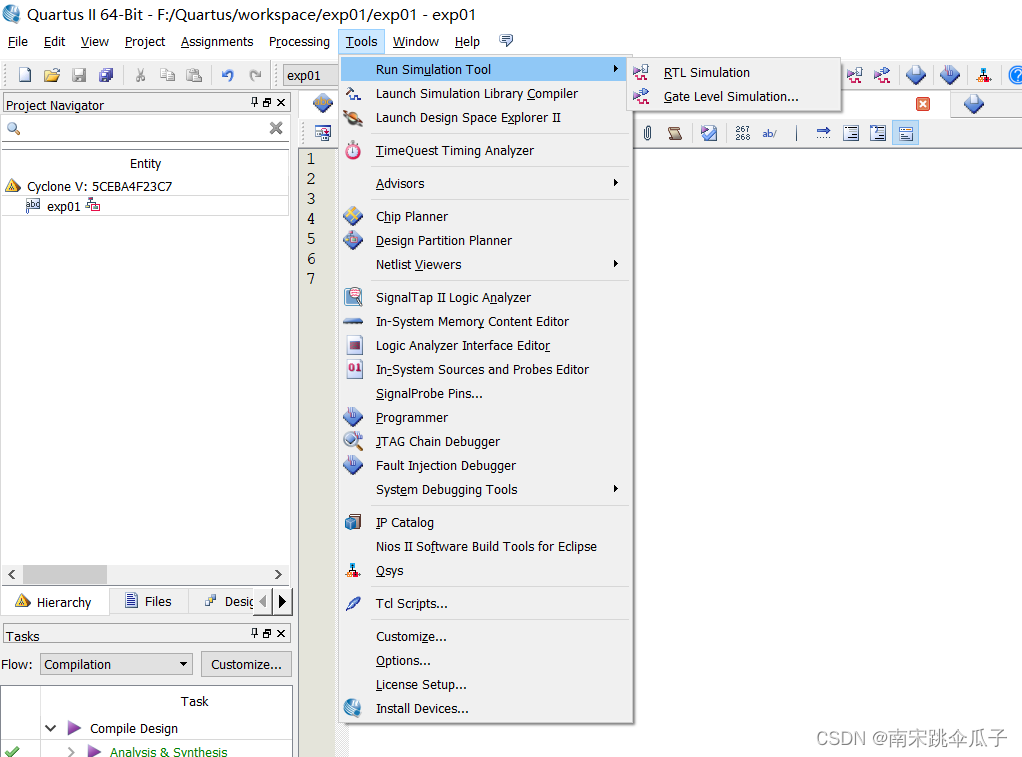Clear the Project Navigator search with X

pos(276,128)
